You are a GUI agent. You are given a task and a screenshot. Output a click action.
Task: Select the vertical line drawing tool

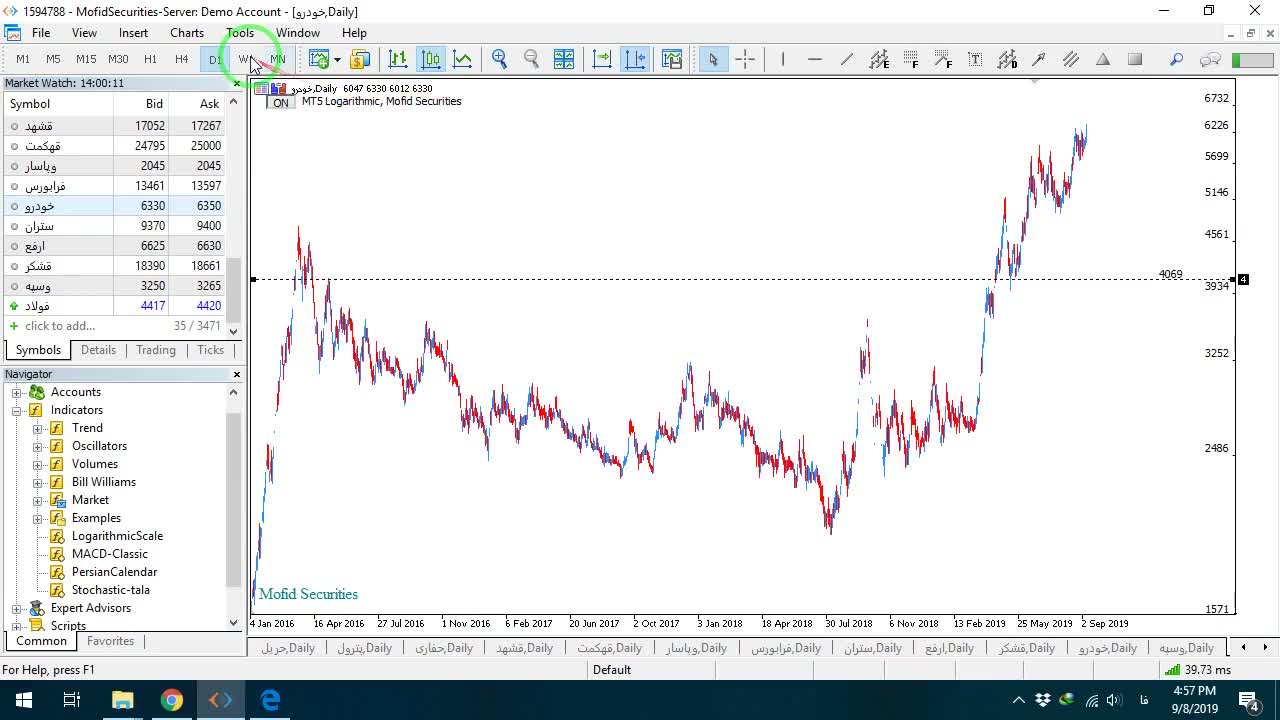click(x=783, y=59)
